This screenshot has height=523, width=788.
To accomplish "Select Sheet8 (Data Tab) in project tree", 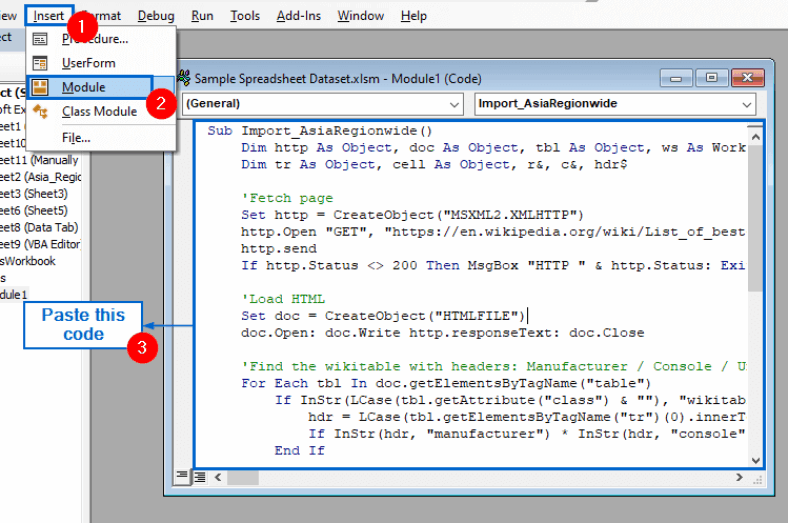I will click(39, 228).
